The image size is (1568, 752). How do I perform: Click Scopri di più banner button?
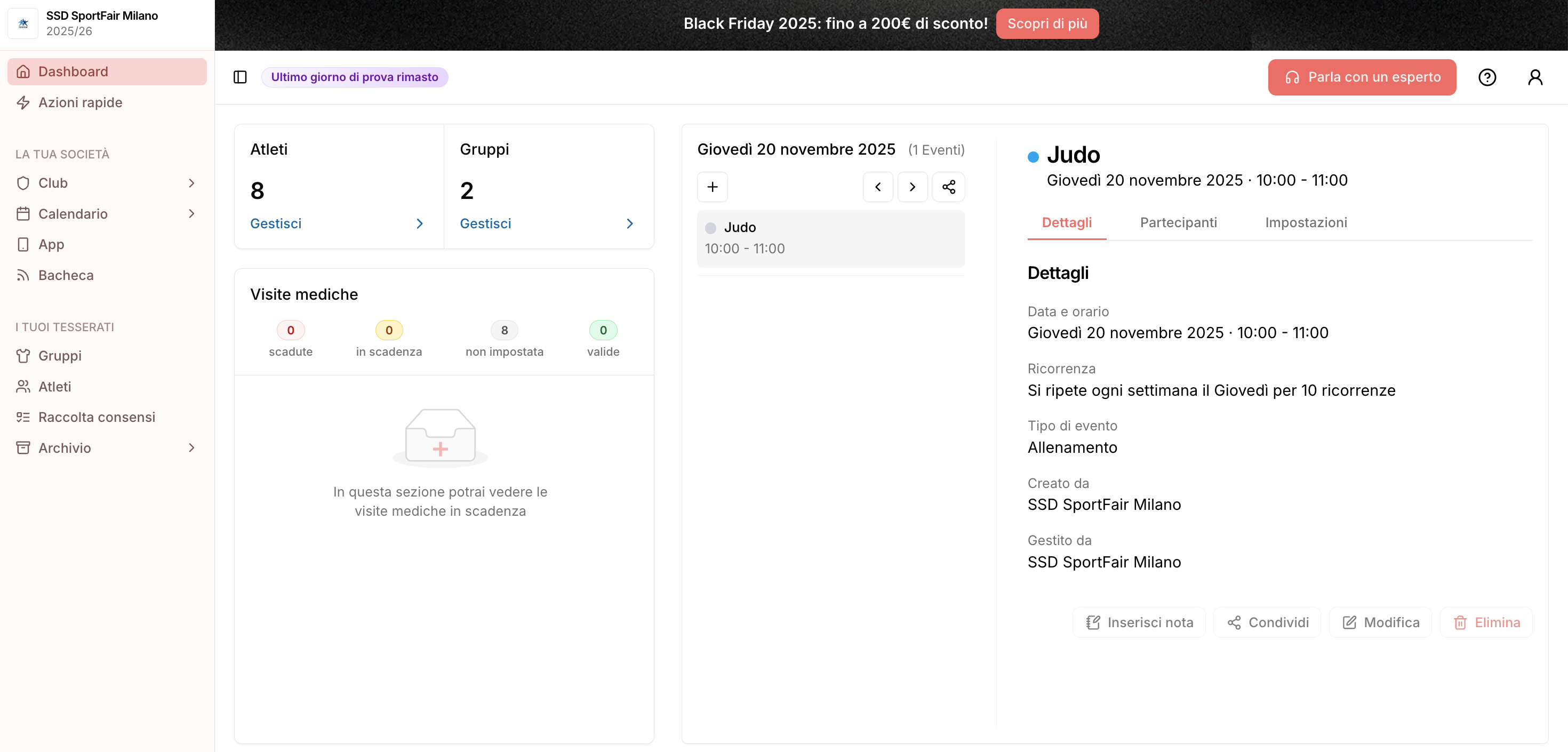coord(1046,23)
